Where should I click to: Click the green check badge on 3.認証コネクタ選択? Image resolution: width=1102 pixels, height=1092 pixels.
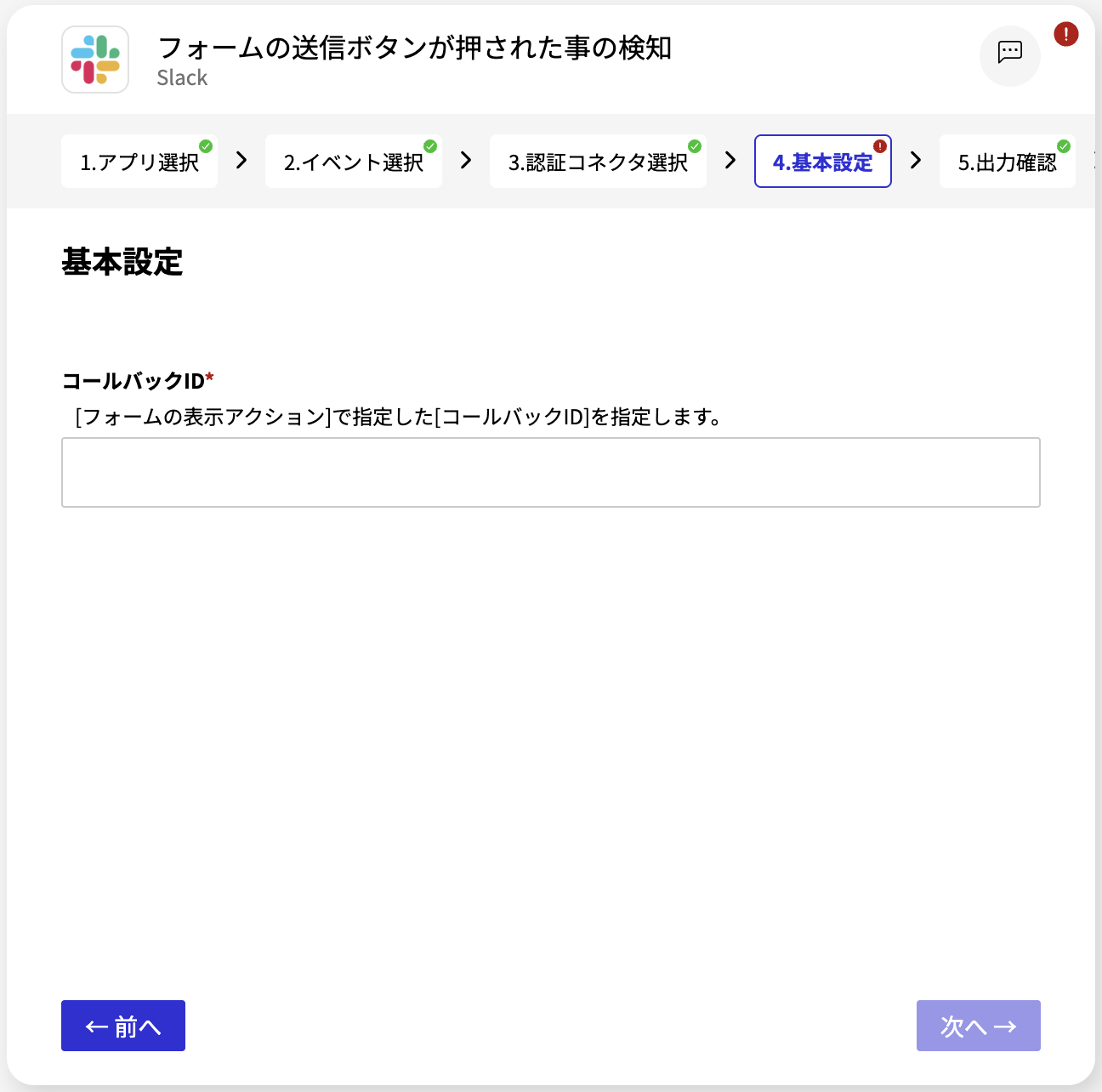695,146
